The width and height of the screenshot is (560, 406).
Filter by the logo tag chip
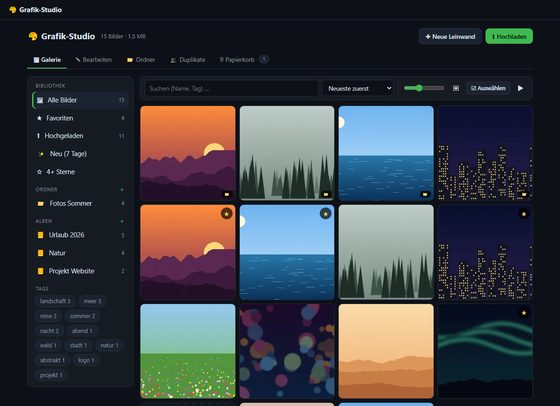(86, 360)
